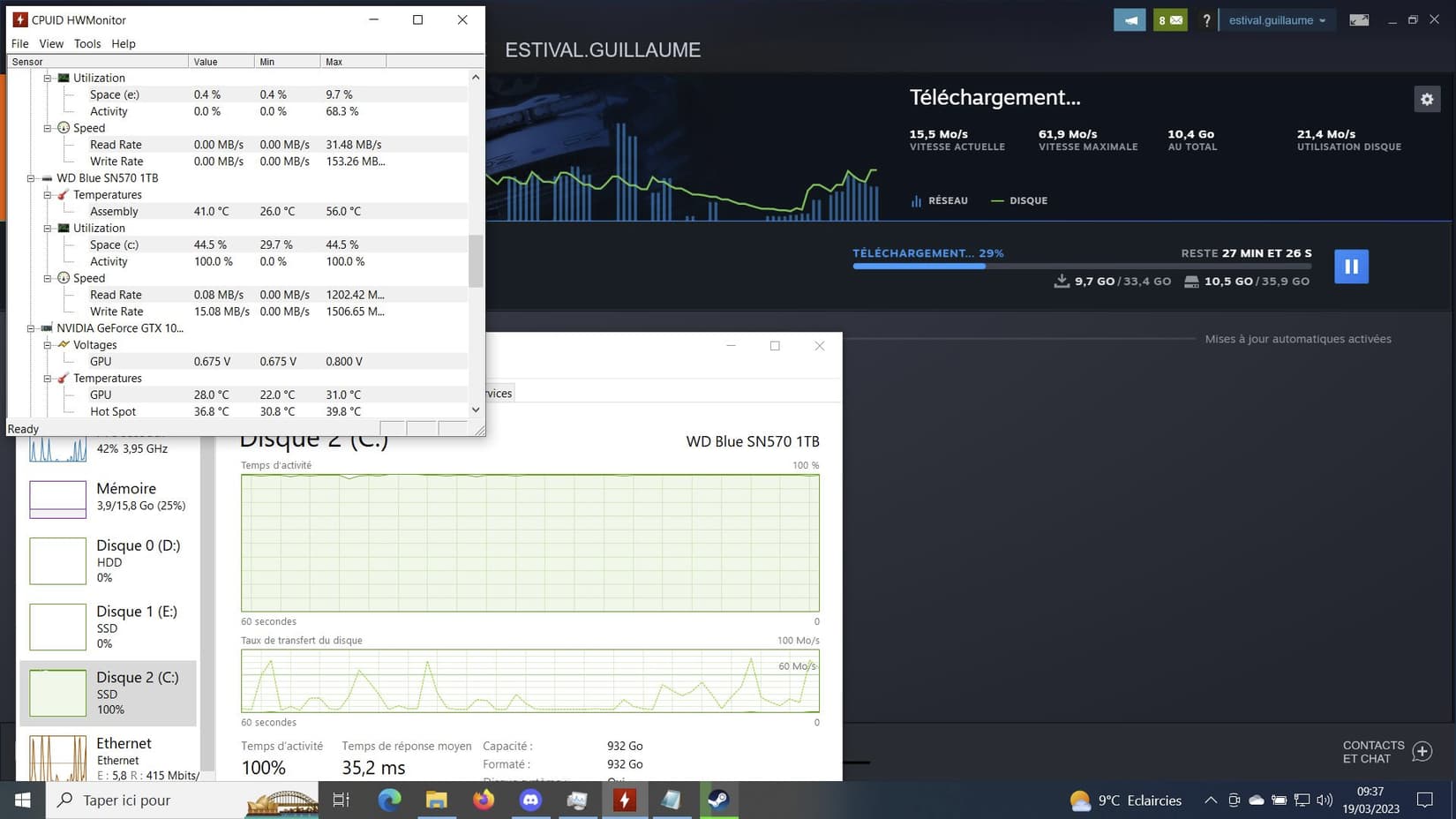This screenshot has width=1456, height=819.
Task: Click the Min column header
Action: (x=288, y=62)
